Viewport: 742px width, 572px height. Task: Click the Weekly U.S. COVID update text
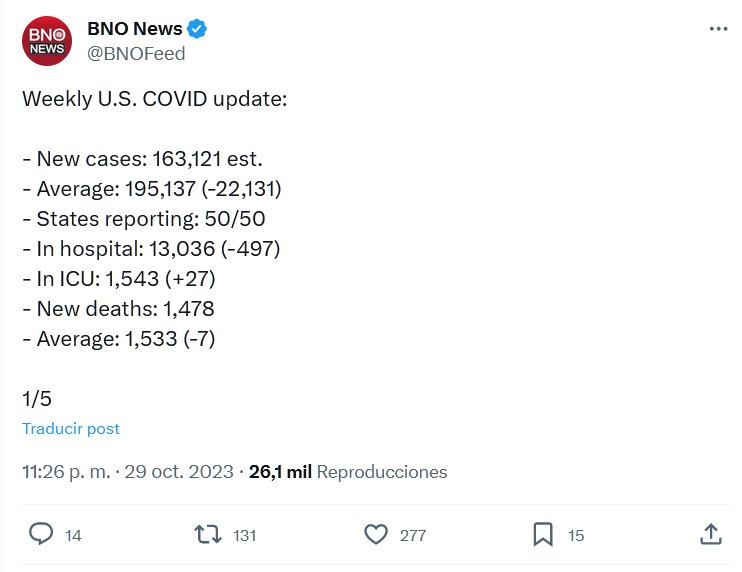pos(154,100)
